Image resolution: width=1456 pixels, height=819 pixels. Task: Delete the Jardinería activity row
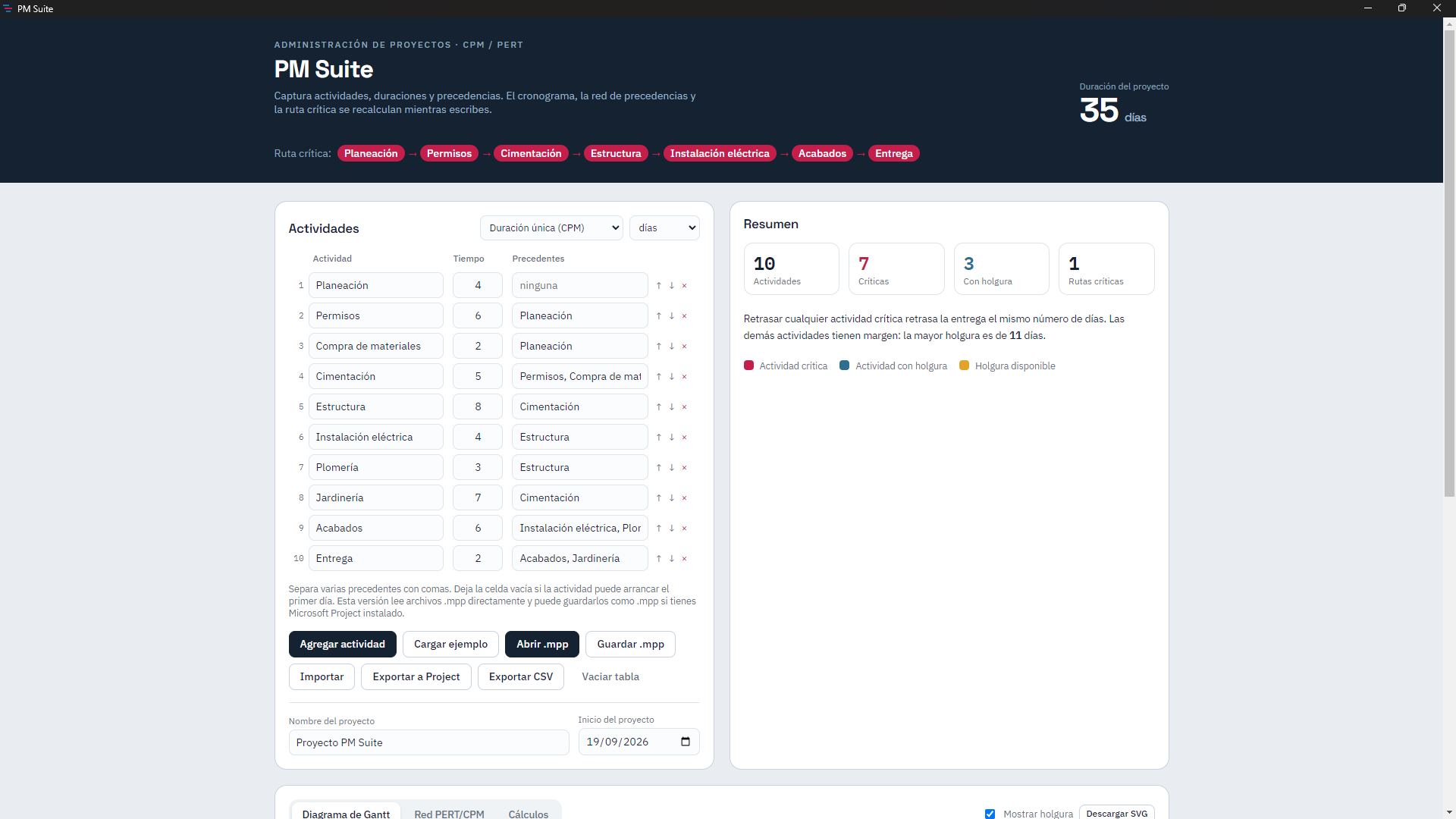click(684, 498)
